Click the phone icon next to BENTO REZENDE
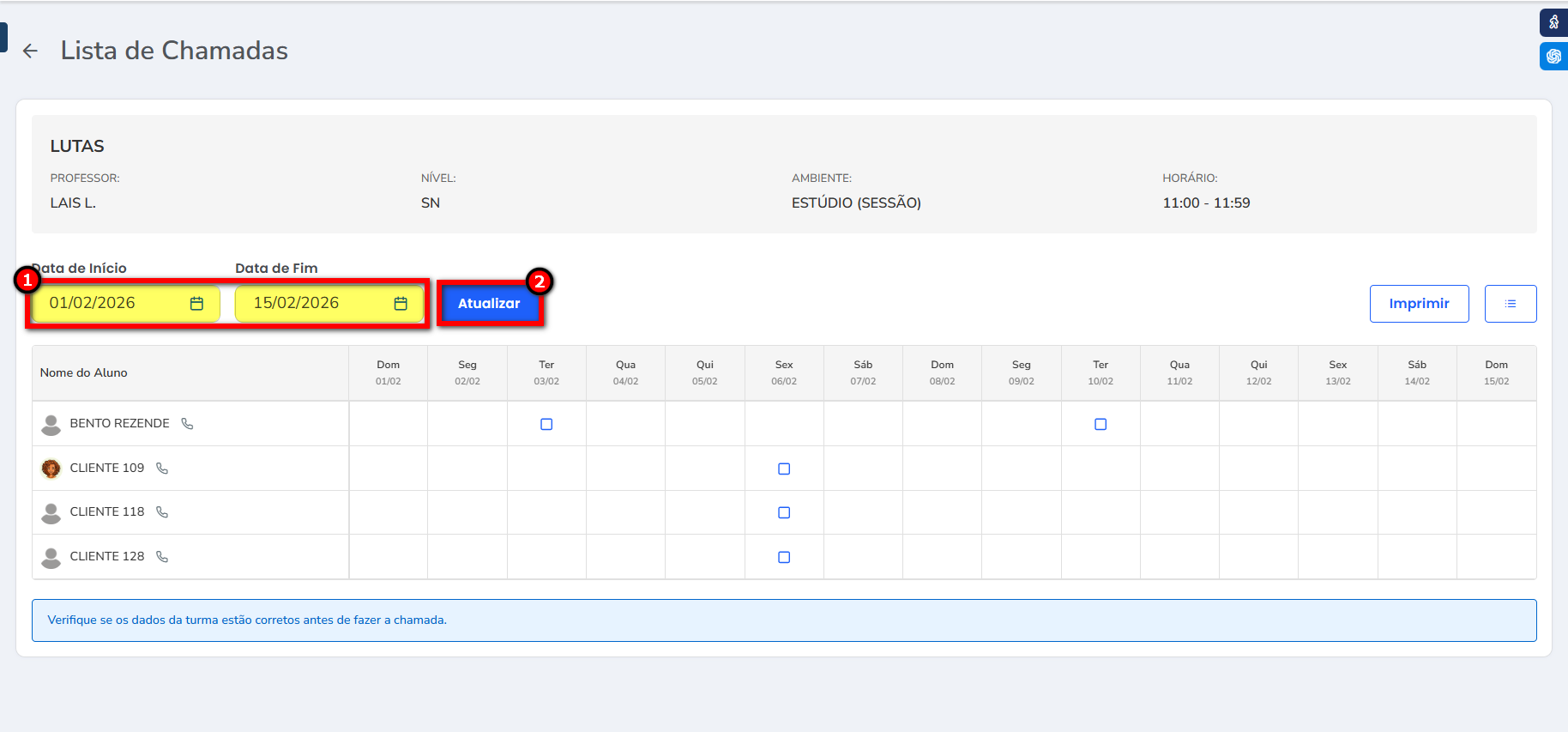This screenshot has width=1568, height=732. (187, 424)
